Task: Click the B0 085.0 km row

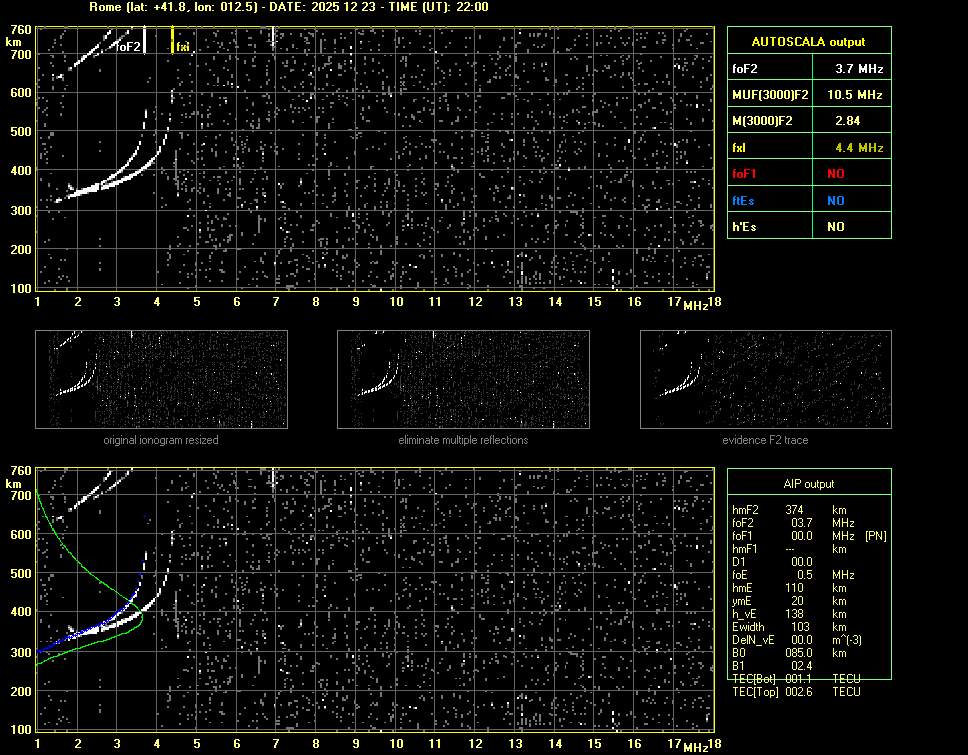Action: click(x=790, y=653)
